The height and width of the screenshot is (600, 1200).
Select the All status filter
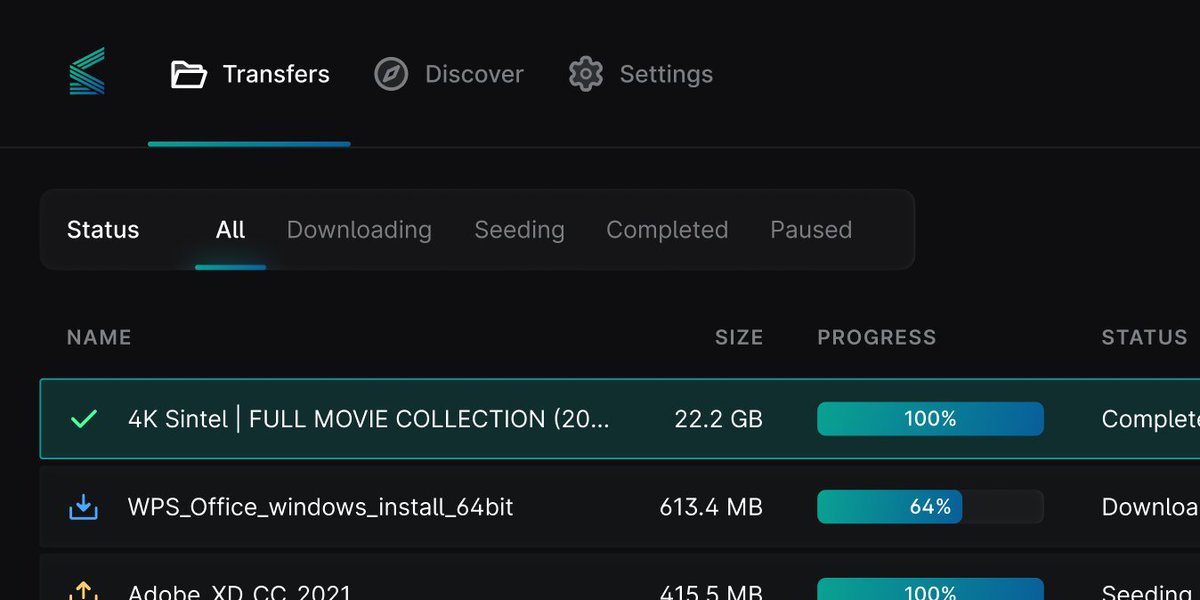pyautogui.click(x=230, y=230)
